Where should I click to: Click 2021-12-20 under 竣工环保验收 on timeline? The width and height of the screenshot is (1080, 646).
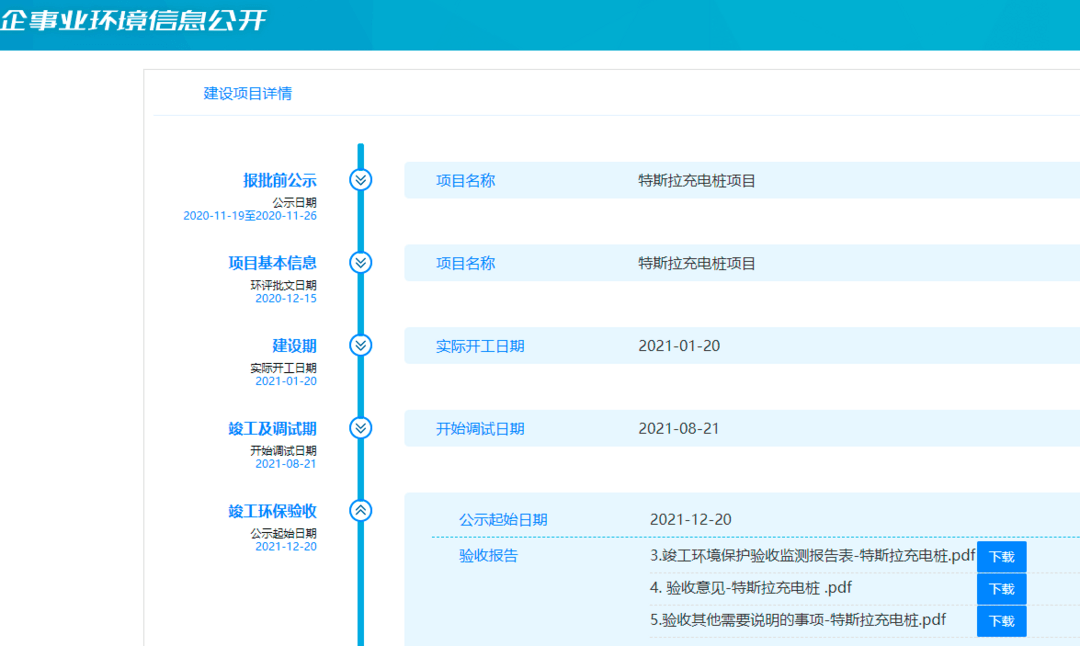(286, 546)
